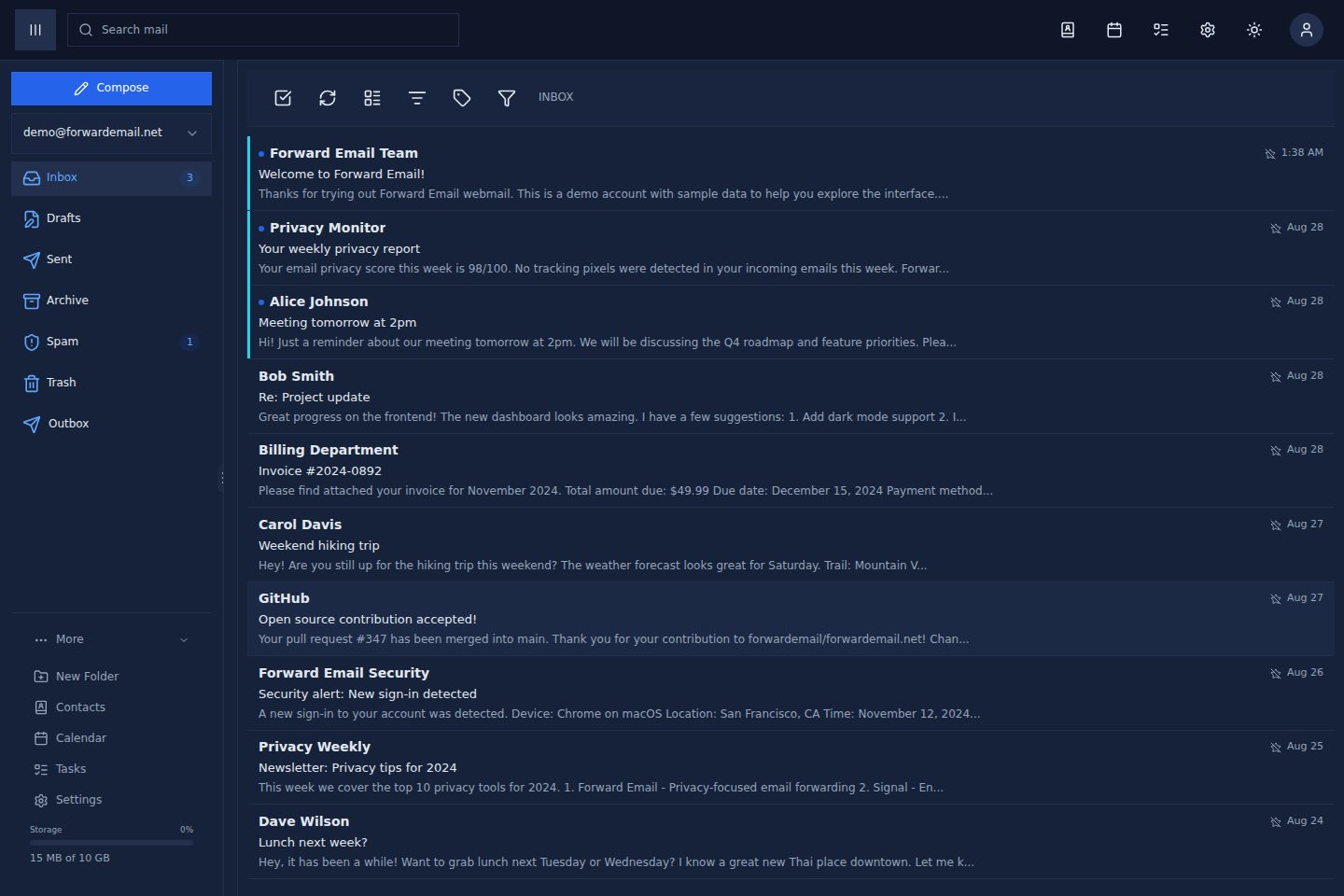Open the Trash folder

pos(111,383)
